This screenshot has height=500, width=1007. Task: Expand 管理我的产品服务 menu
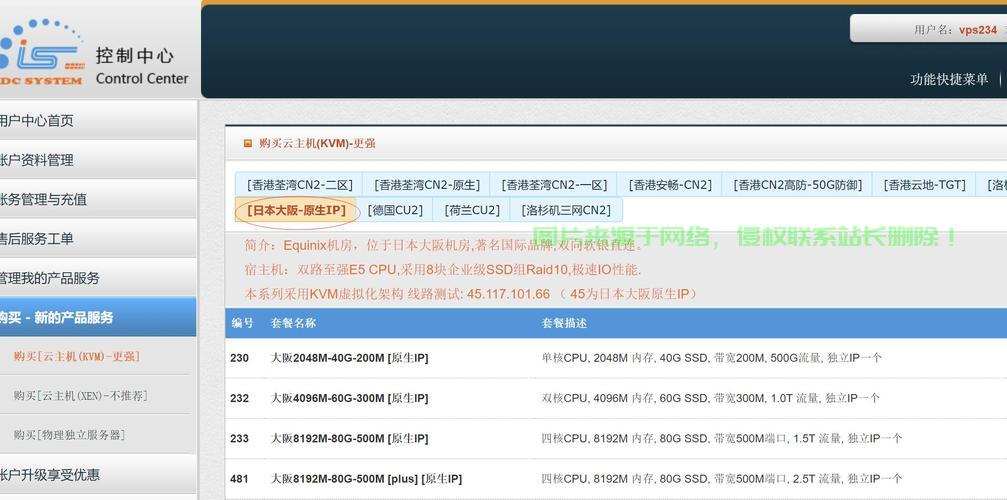click(50, 278)
